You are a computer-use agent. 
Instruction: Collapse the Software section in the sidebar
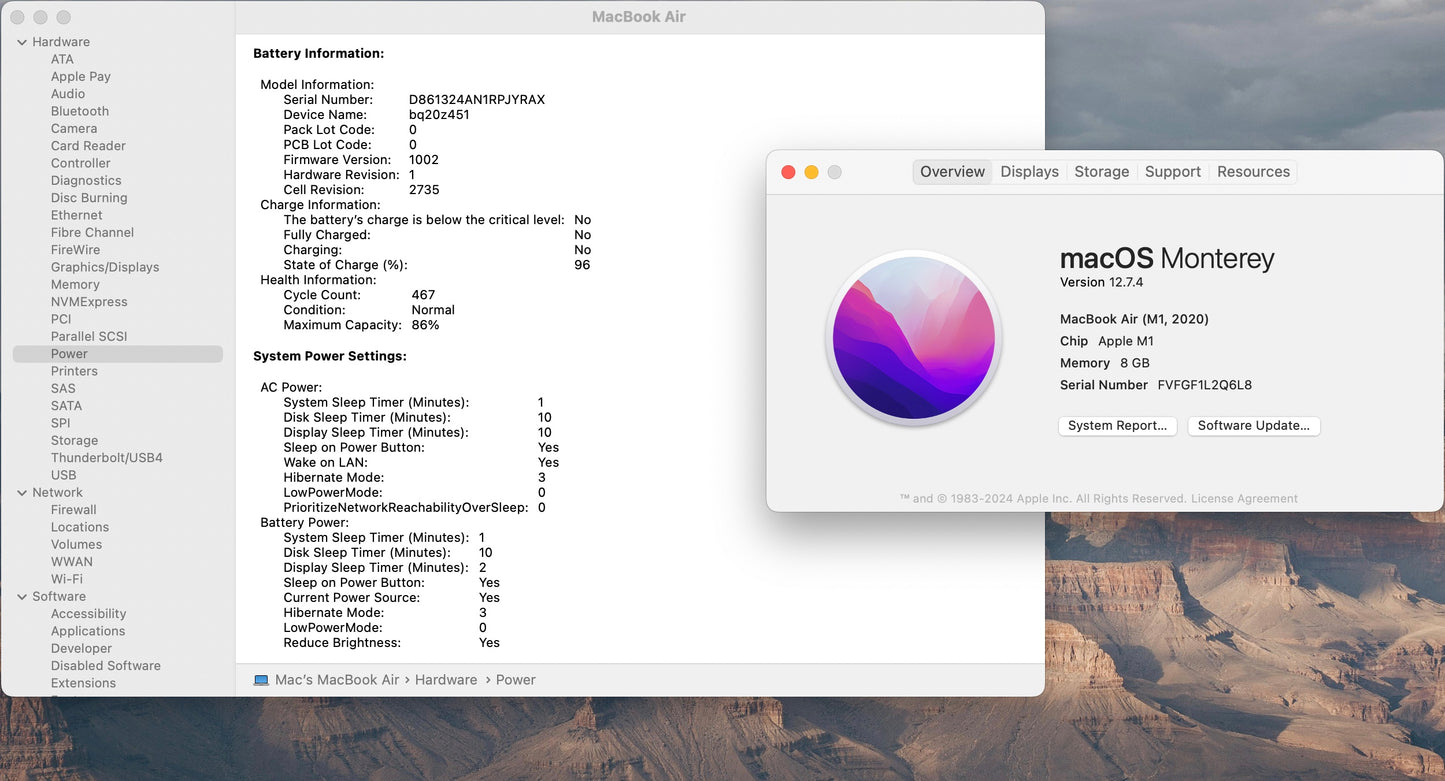point(22,596)
